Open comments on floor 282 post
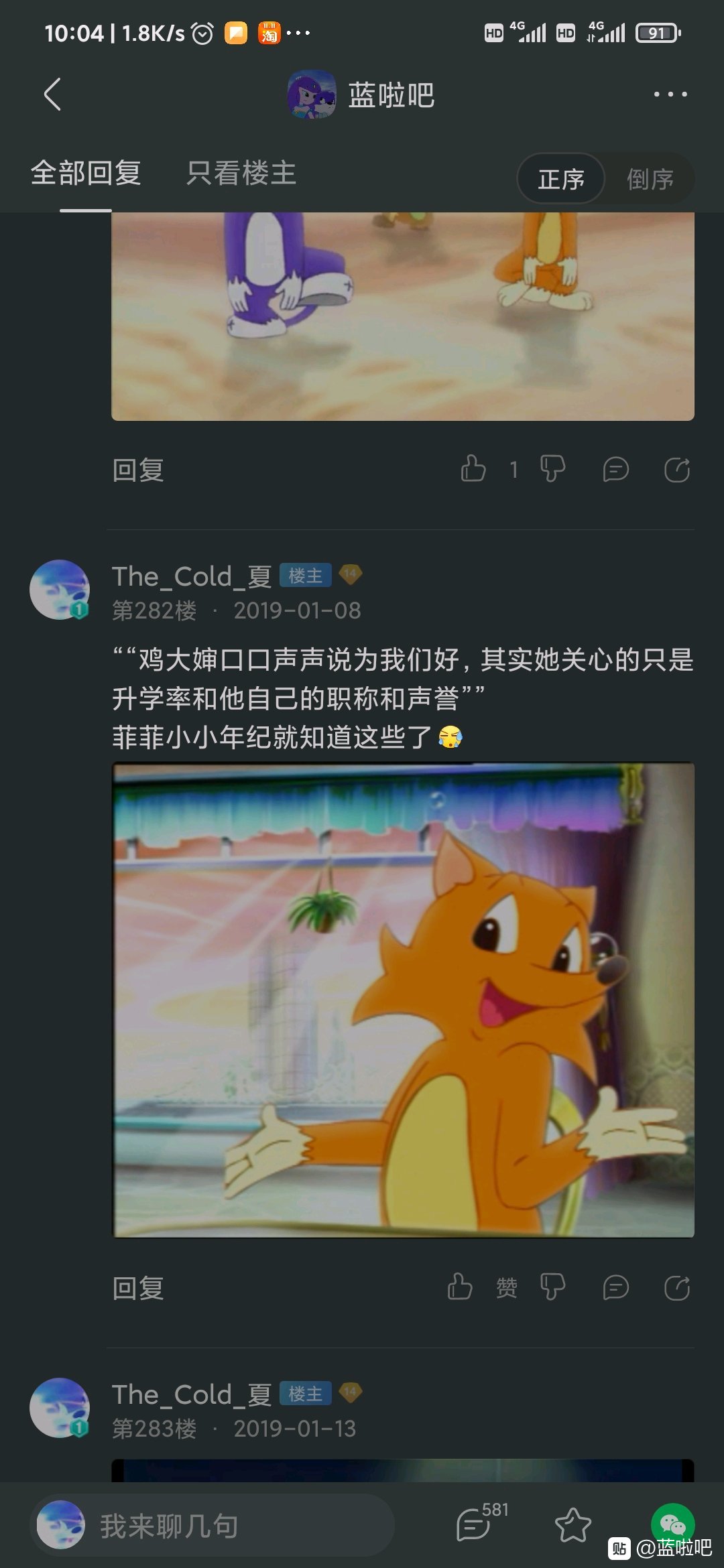 [x=615, y=1287]
